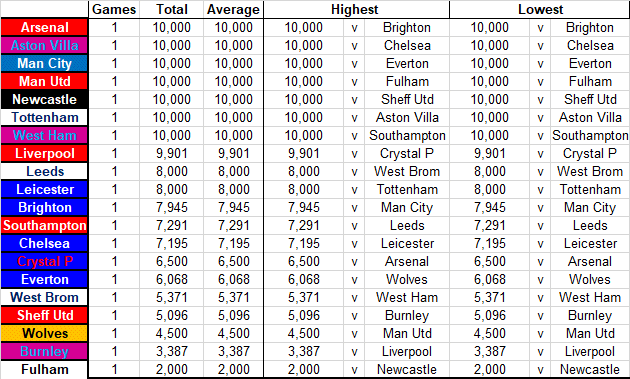Click Crystal P highest opponent for Liverpool
Screen dimensions: 630x379
click(407, 153)
